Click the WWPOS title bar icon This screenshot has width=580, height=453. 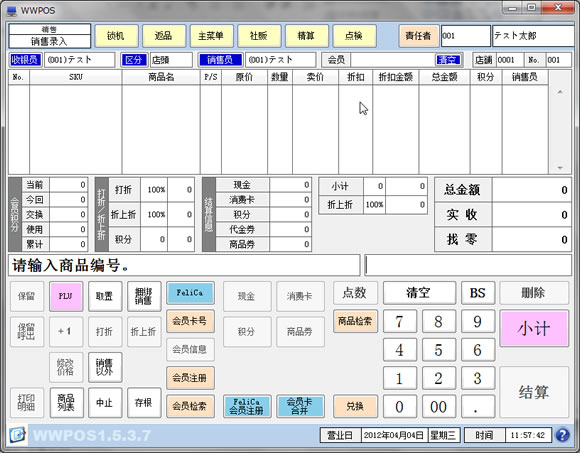(x=11, y=10)
